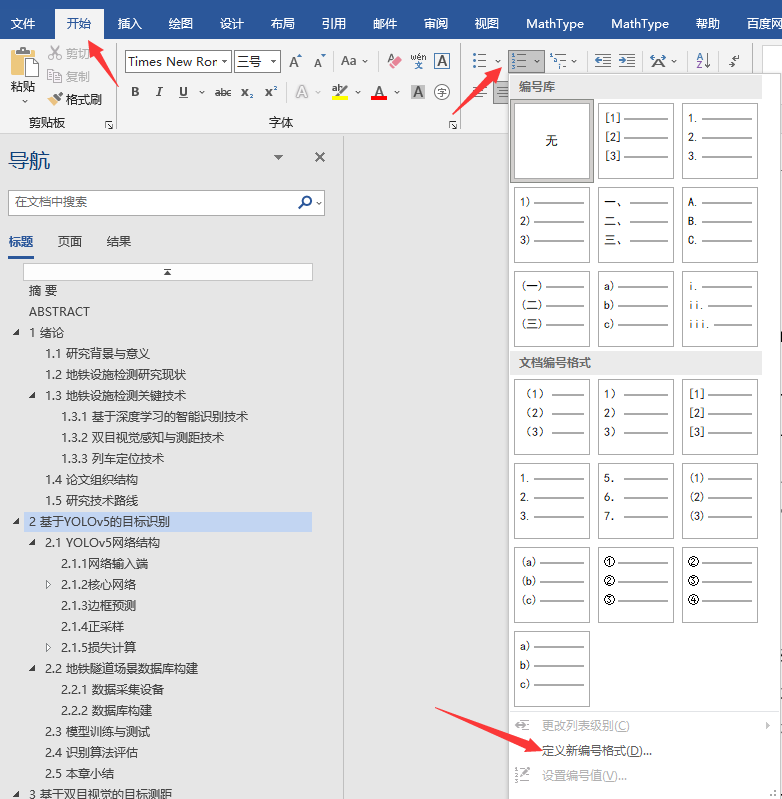Click the phonetic guide wén icon
The height and width of the screenshot is (799, 782).
(x=418, y=61)
